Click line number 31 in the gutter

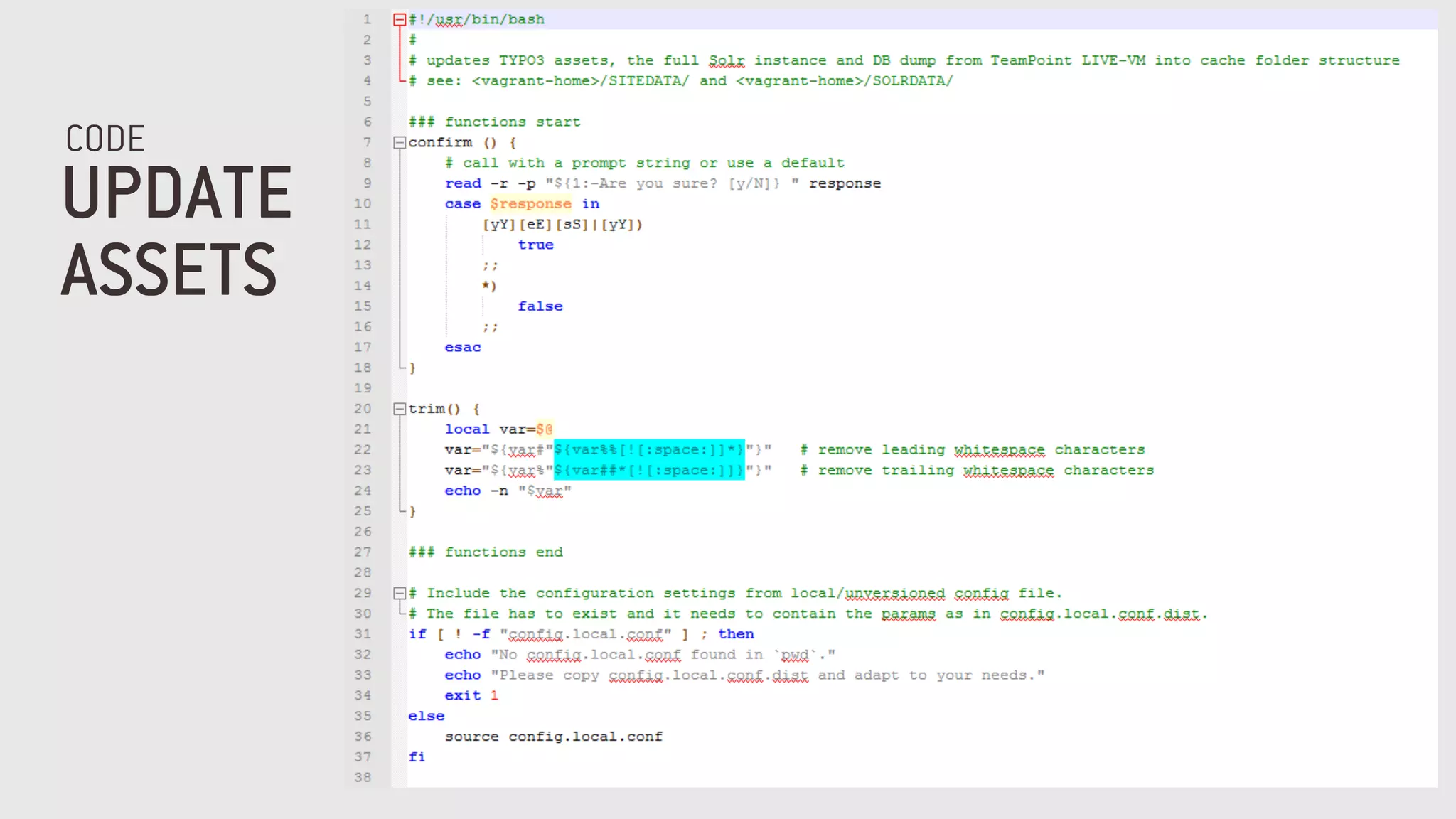coord(363,634)
